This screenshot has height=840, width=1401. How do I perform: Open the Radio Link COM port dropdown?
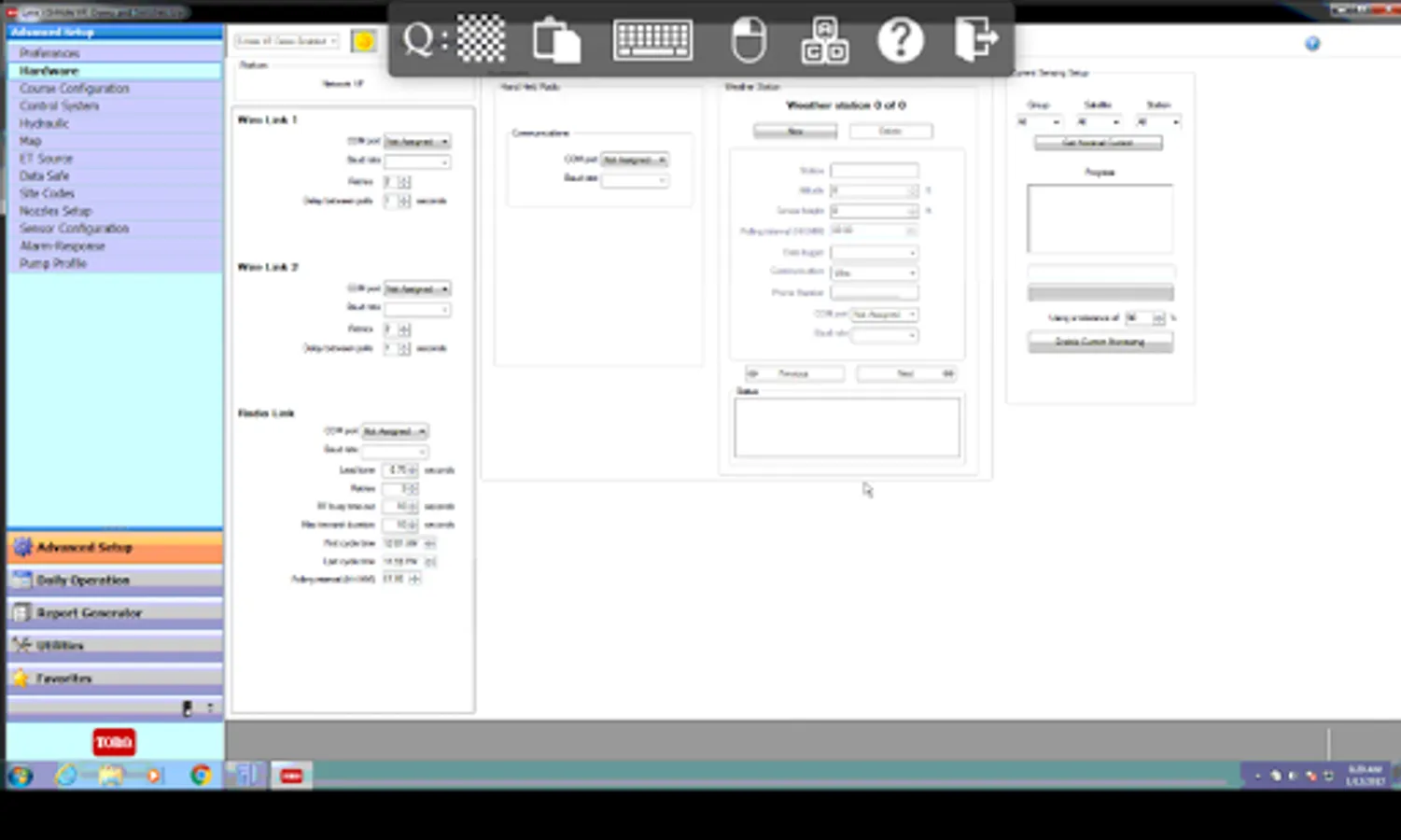(395, 431)
